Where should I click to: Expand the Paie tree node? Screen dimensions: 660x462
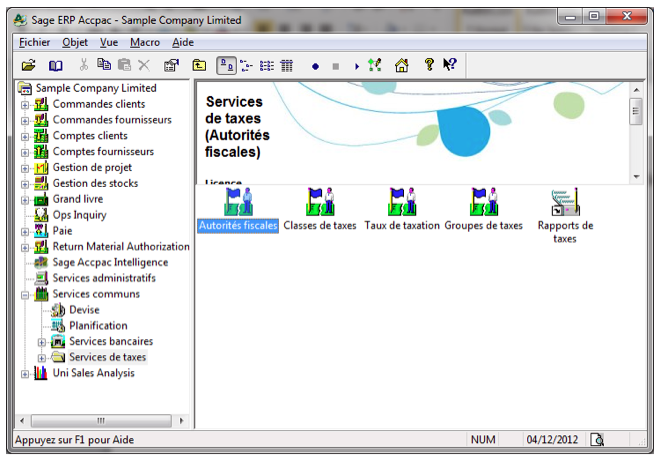click(x=25, y=232)
